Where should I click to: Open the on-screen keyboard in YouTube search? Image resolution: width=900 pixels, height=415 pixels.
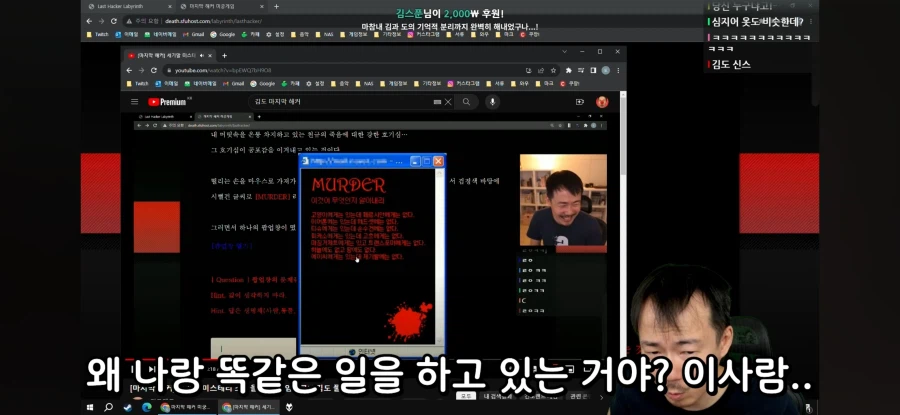click(x=437, y=102)
